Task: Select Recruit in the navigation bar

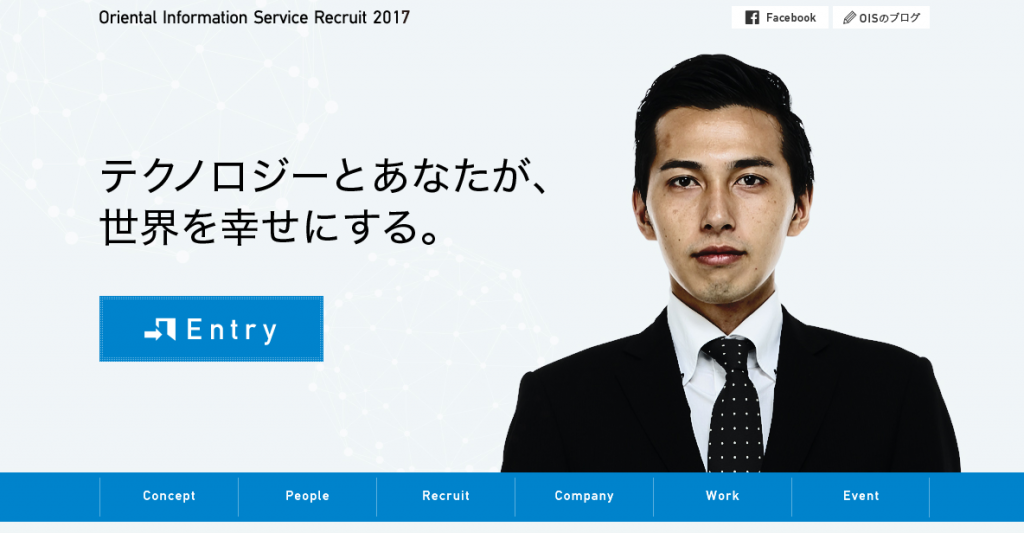Action: click(x=446, y=496)
